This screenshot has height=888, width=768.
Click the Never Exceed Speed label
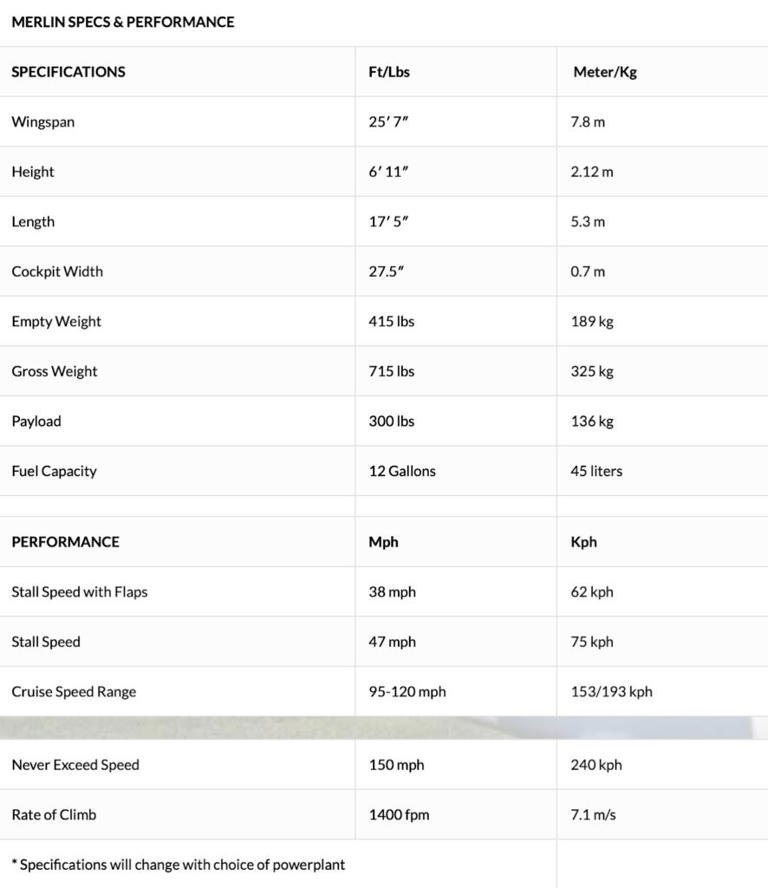click(75, 765)
